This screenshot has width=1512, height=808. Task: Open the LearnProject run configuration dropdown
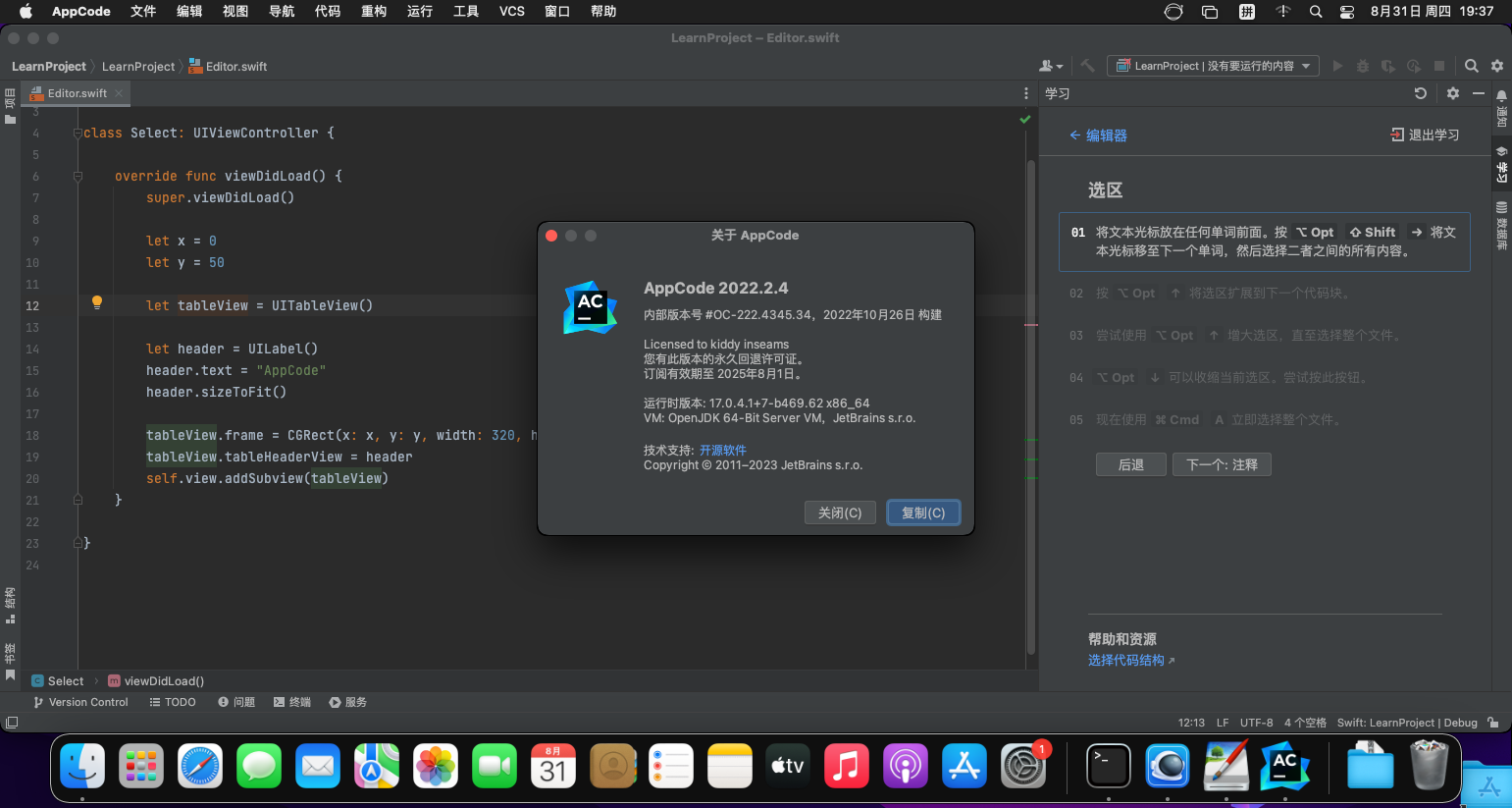click(1213, 66)
